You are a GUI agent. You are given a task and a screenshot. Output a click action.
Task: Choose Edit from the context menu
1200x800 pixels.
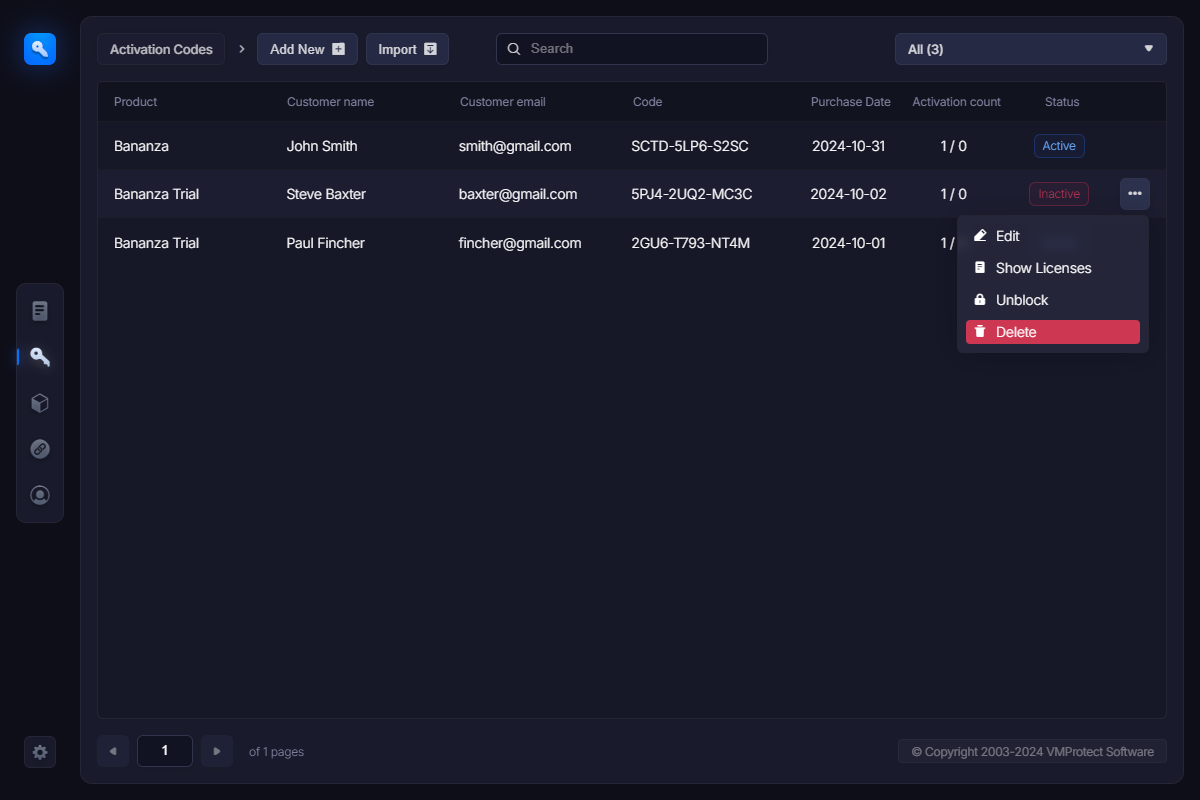pos(1007,236)
